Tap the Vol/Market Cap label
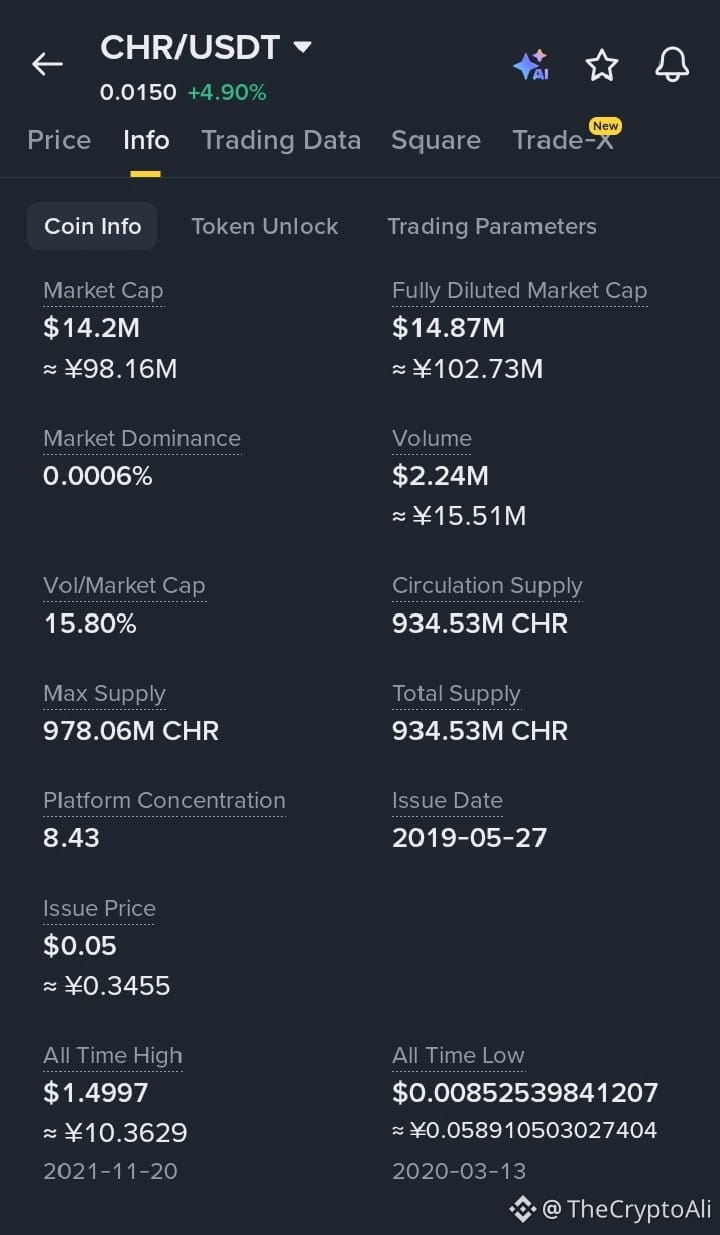Image resolution: width=720 pixels, height=1235 pixels. pos(124,585)
